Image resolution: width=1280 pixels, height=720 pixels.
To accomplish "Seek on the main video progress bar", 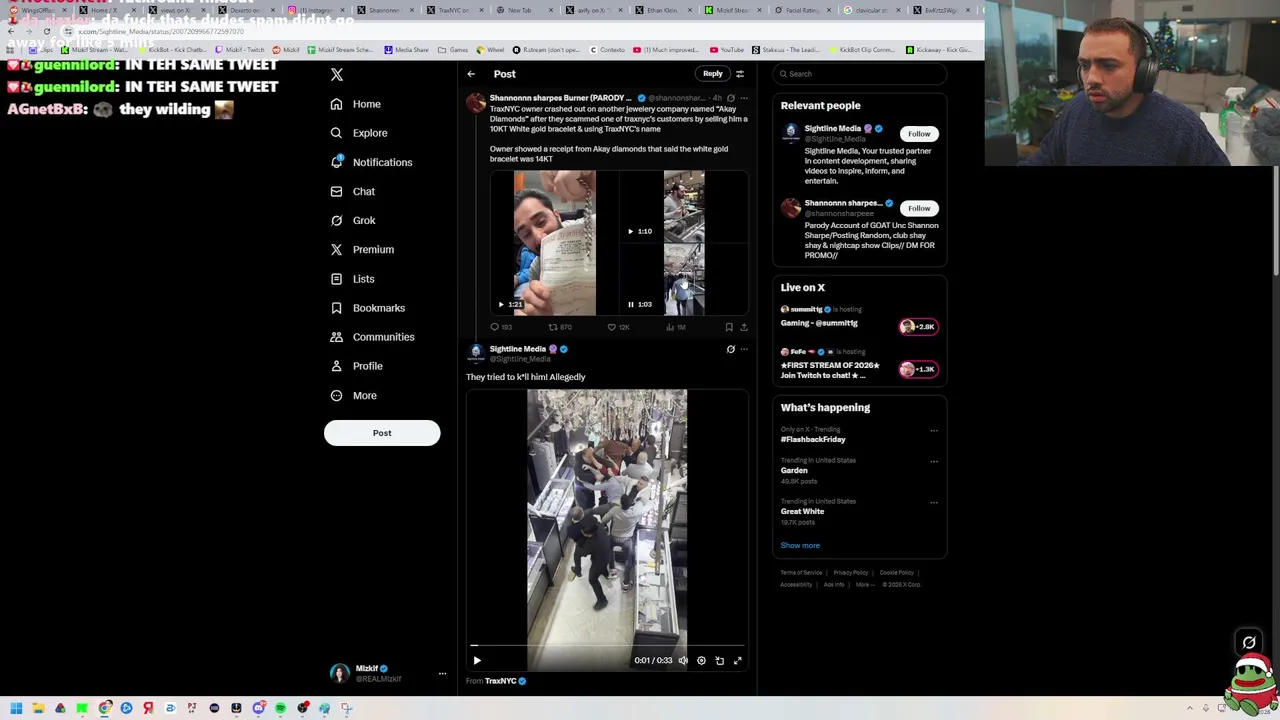I will (x=607, y=646).
